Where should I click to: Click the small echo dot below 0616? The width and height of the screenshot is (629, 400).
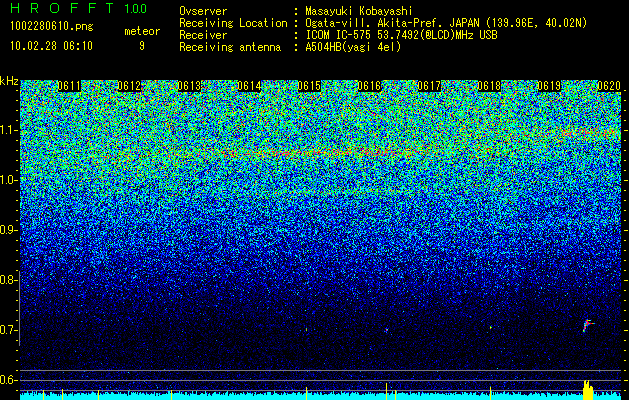tap(387, 330)
